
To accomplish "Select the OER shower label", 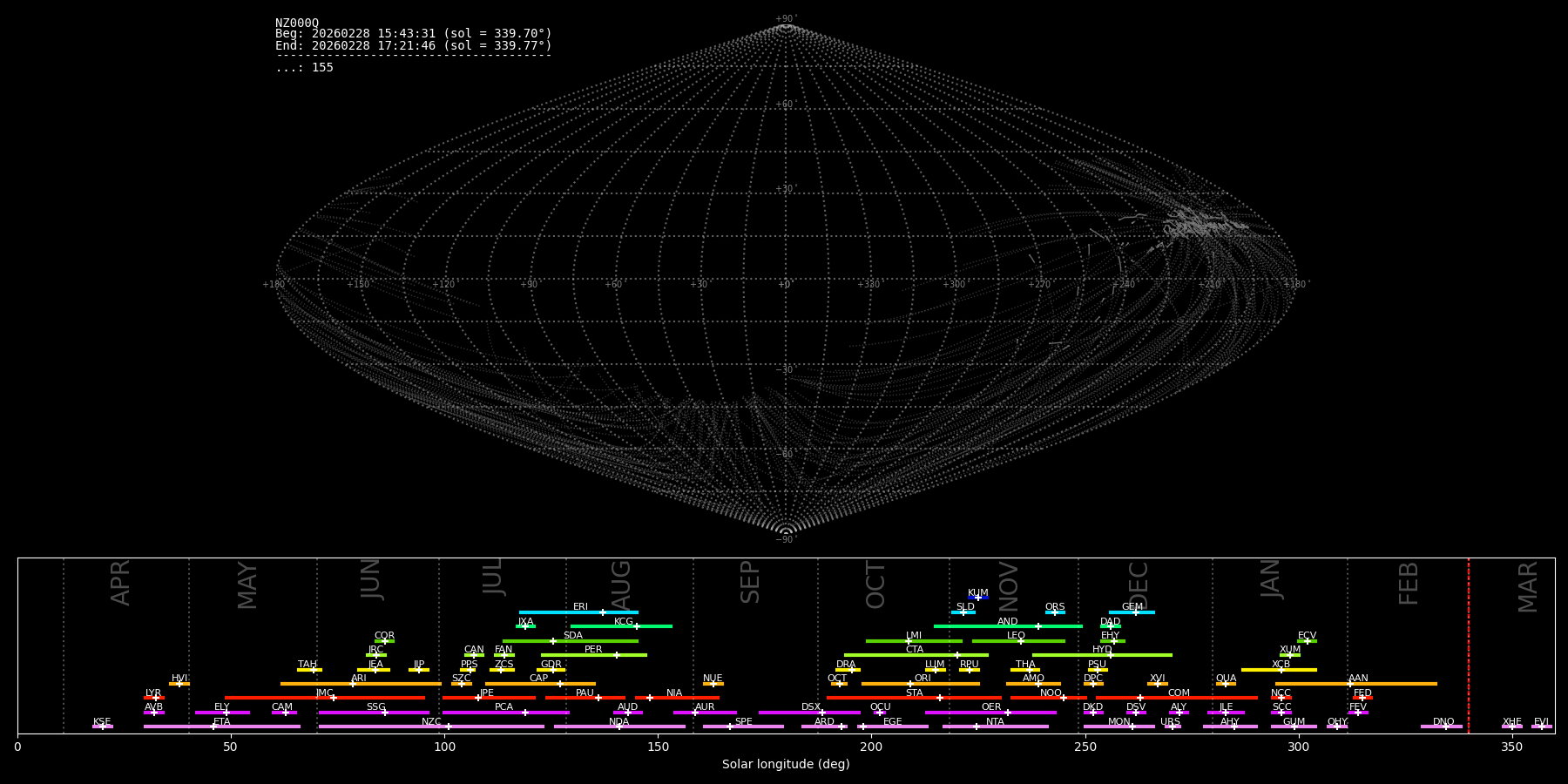I will coord(991,707).
